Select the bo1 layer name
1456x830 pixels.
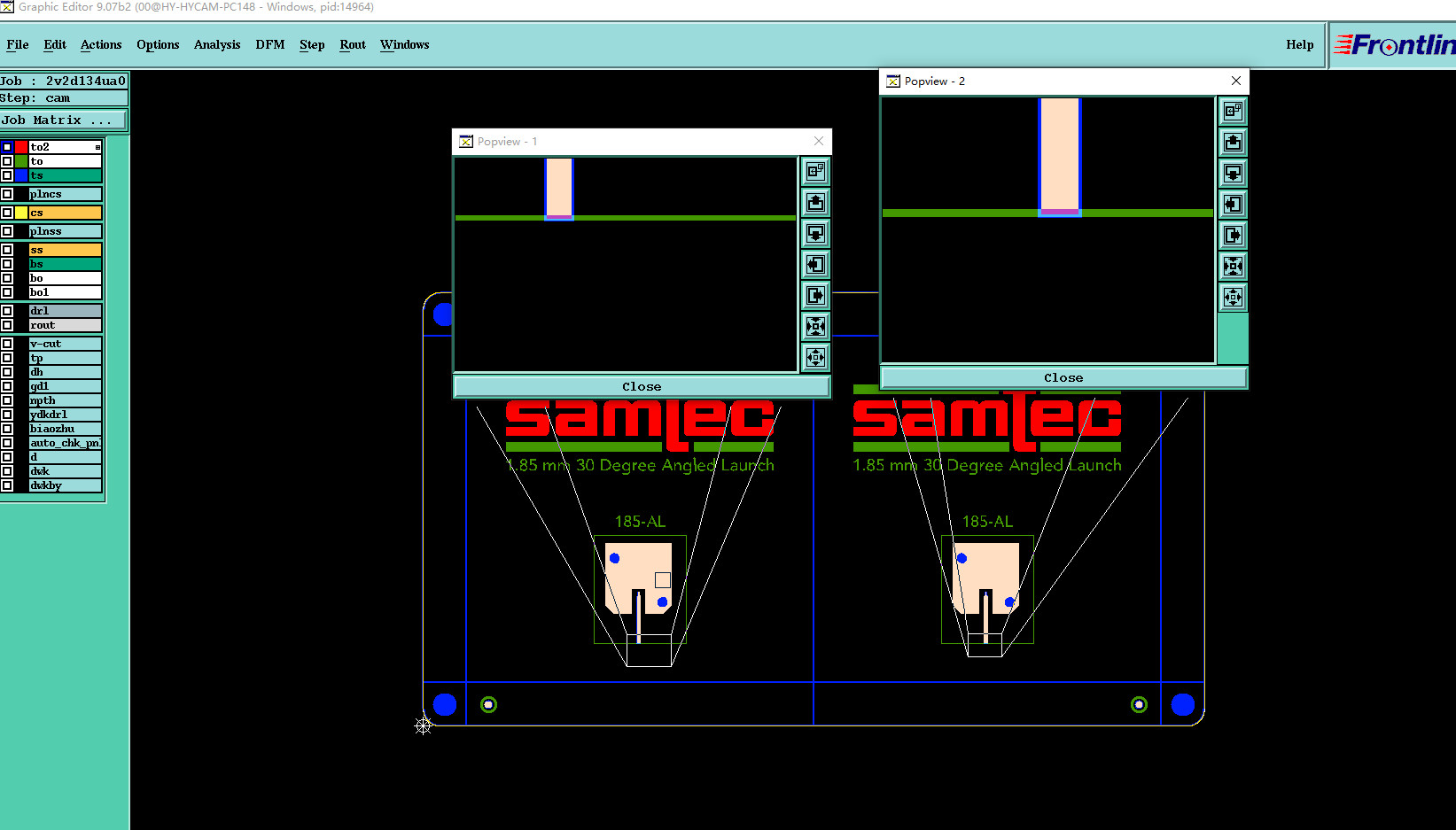[66, 292]
